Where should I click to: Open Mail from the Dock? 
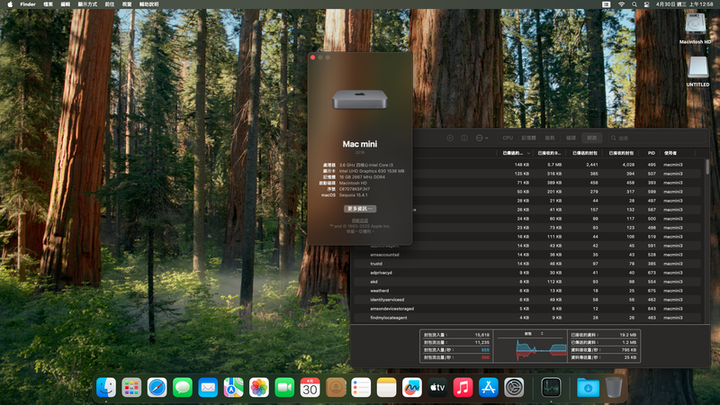(208, 388)
